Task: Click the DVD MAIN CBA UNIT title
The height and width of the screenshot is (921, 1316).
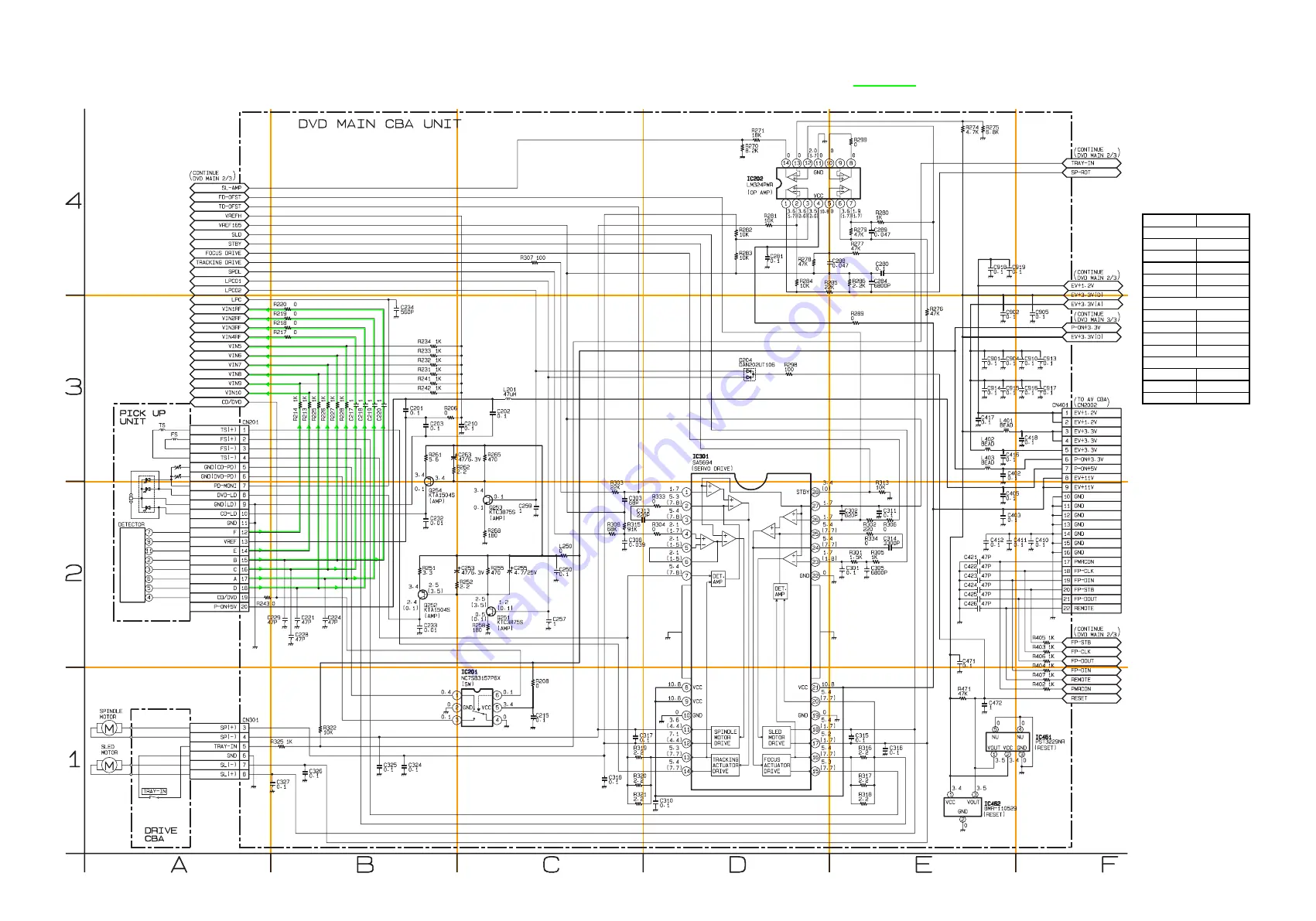Action: [380, 124]
